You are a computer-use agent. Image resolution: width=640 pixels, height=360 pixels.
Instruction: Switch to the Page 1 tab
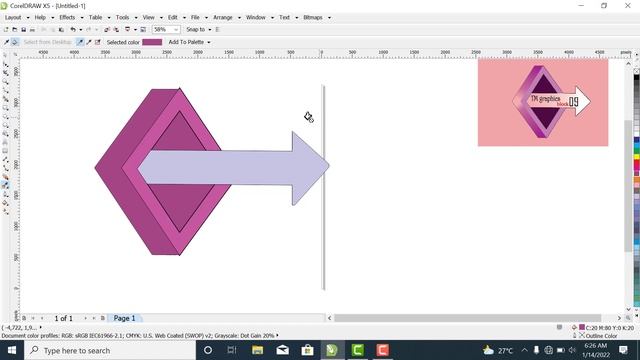[124, 318]
